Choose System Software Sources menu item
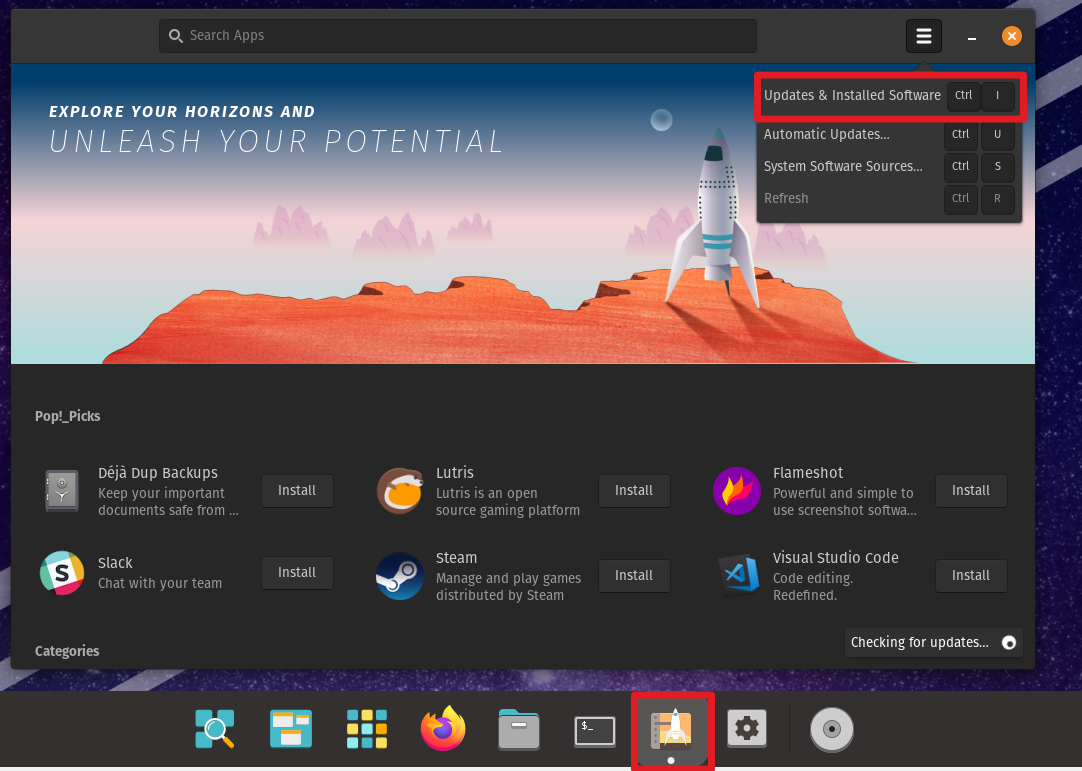The width and height of the screenshot is (1082, 771). click(843, 166)
